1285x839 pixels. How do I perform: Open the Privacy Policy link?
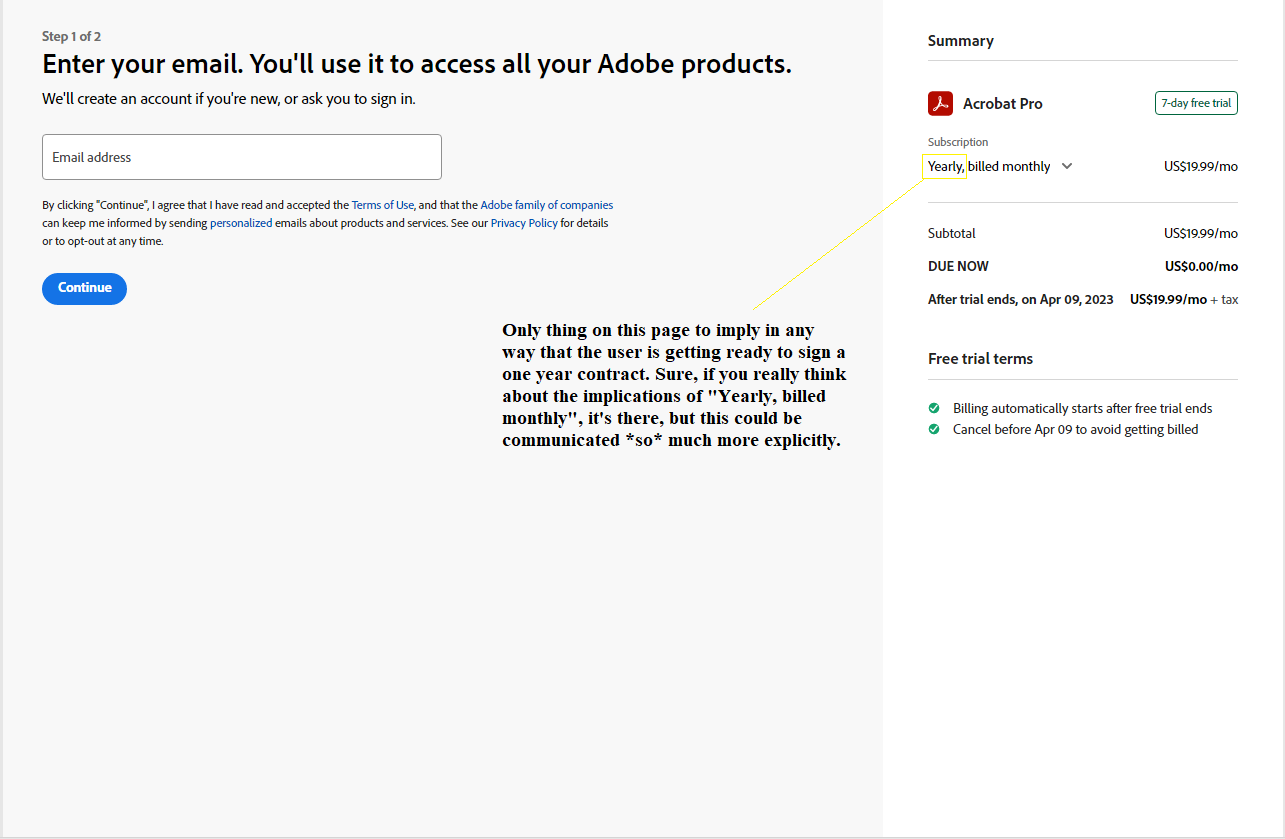click(523, 222)
